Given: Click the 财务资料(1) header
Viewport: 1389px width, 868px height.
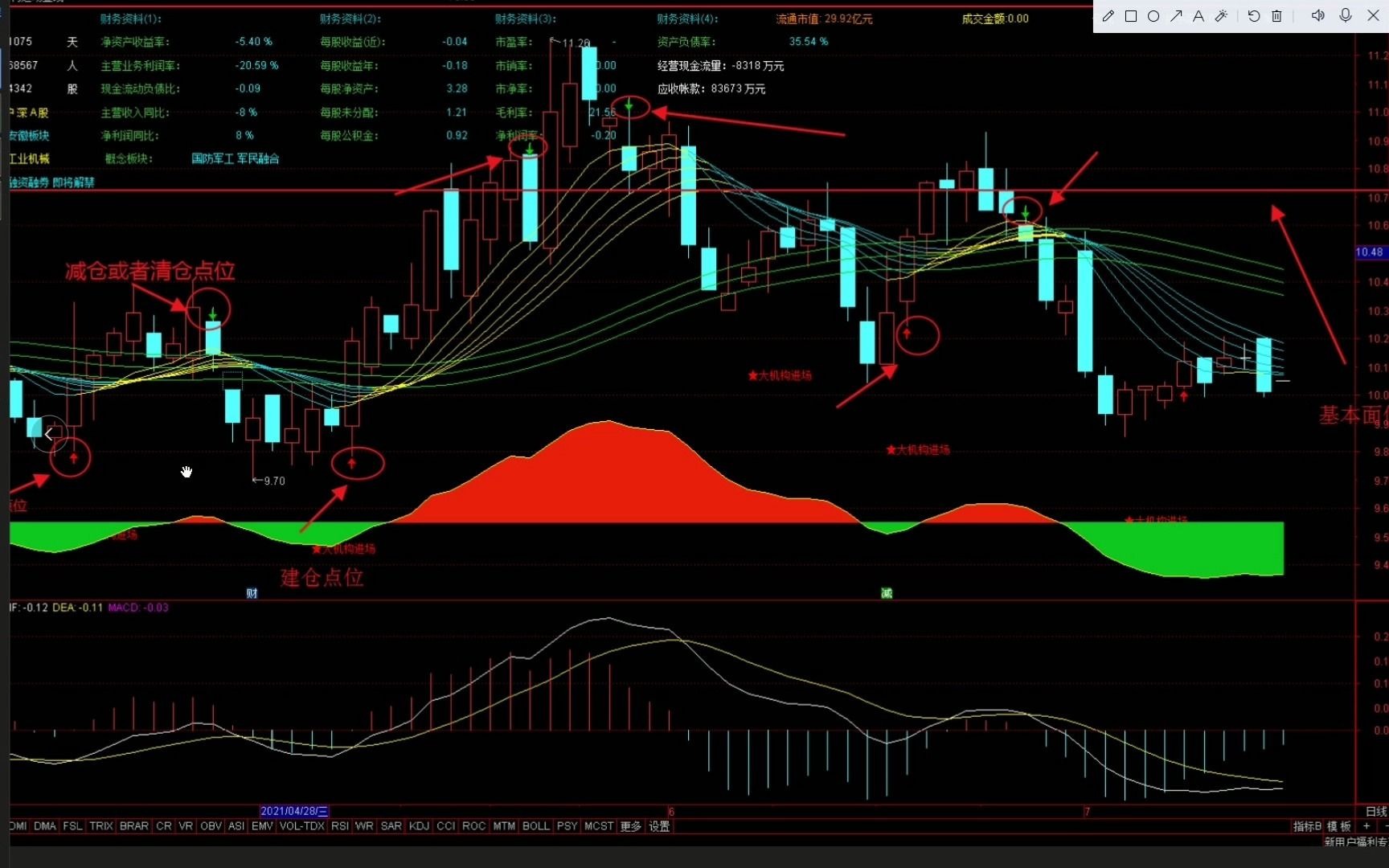Looking at the screenshot, I should tap(131, 18).
